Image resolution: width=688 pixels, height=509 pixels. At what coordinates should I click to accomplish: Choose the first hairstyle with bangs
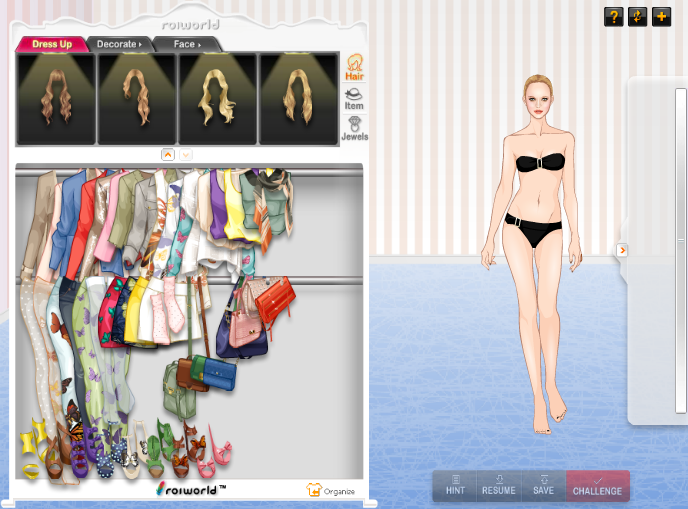point(56,98)
